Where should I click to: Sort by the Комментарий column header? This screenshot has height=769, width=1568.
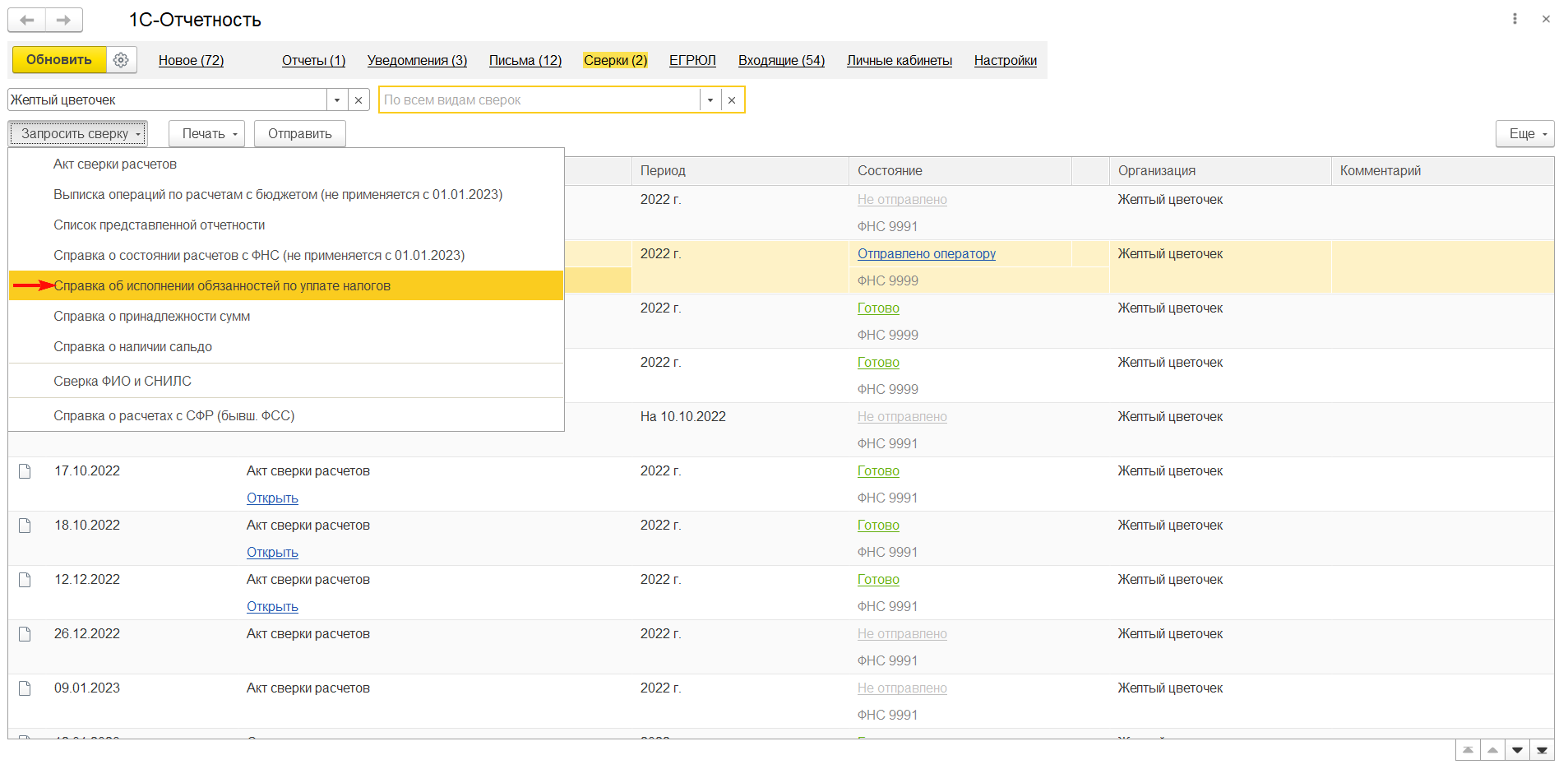click(x=1442, y=171)
